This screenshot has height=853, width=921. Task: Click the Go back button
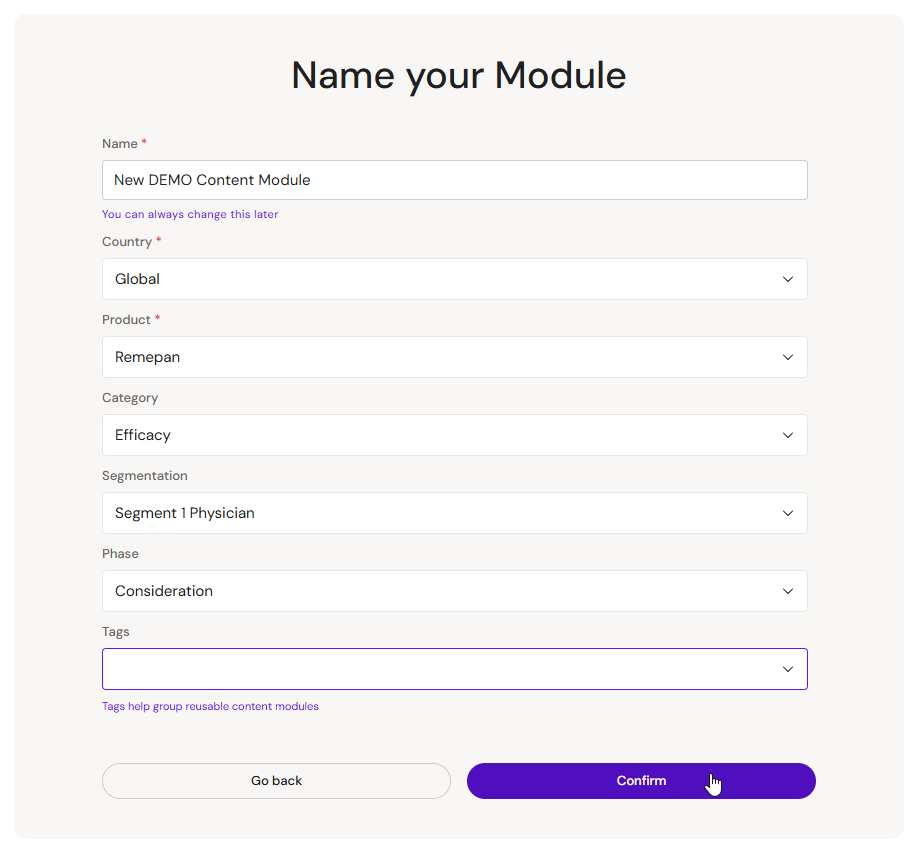[x=276, y=781]
